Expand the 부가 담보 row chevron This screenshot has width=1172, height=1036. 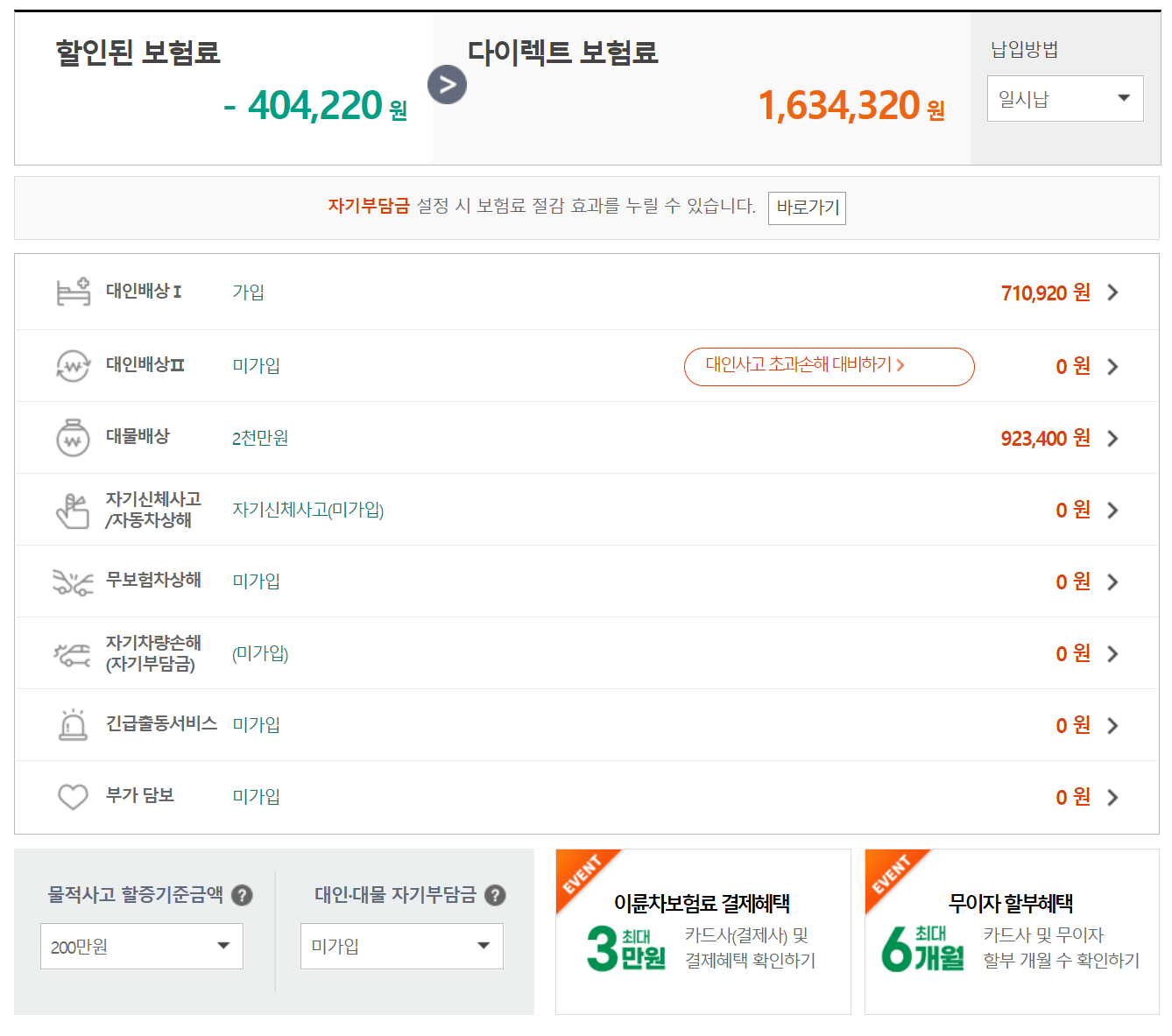pos(1113,797)
